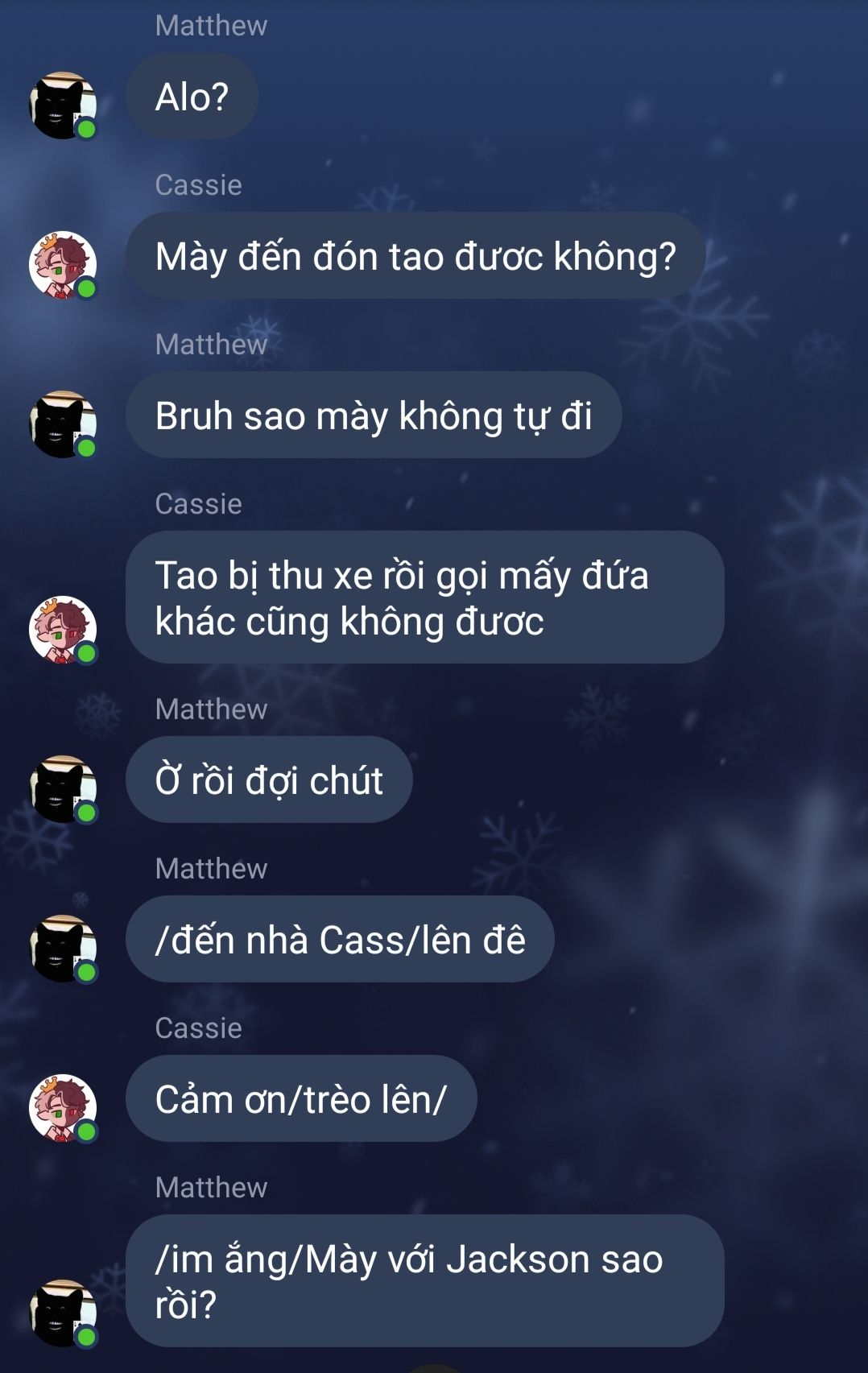Click the Cassie name above 'Mày đến đón tao'
The height and width of the screenshot is (1373, 868).
tap(199, 185)
